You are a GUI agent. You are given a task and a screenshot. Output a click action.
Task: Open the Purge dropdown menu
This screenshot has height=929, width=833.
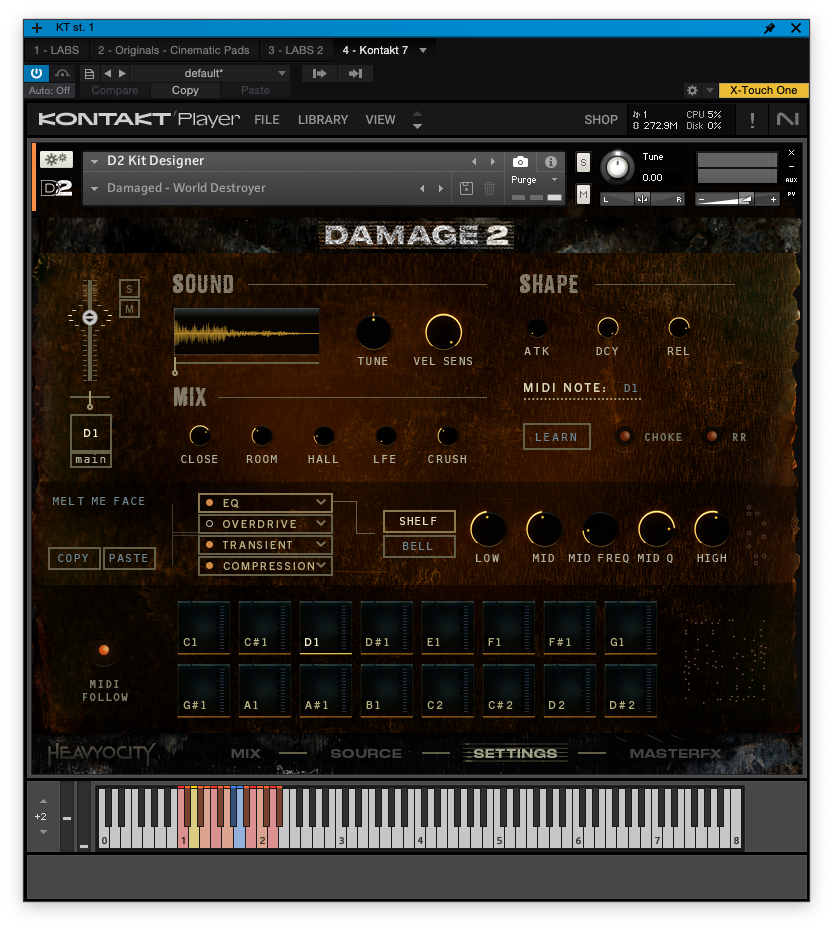coord(555,180)
